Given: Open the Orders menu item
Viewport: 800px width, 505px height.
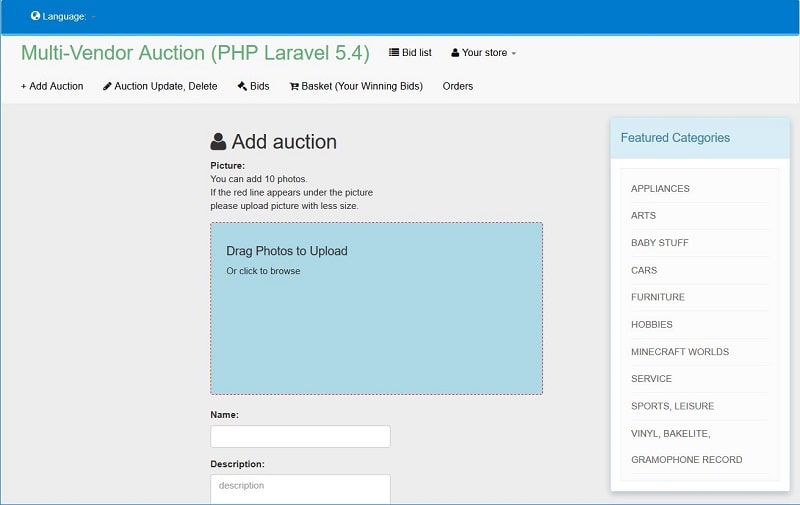Looking at the screenshot, I should (x=458, y=86).
